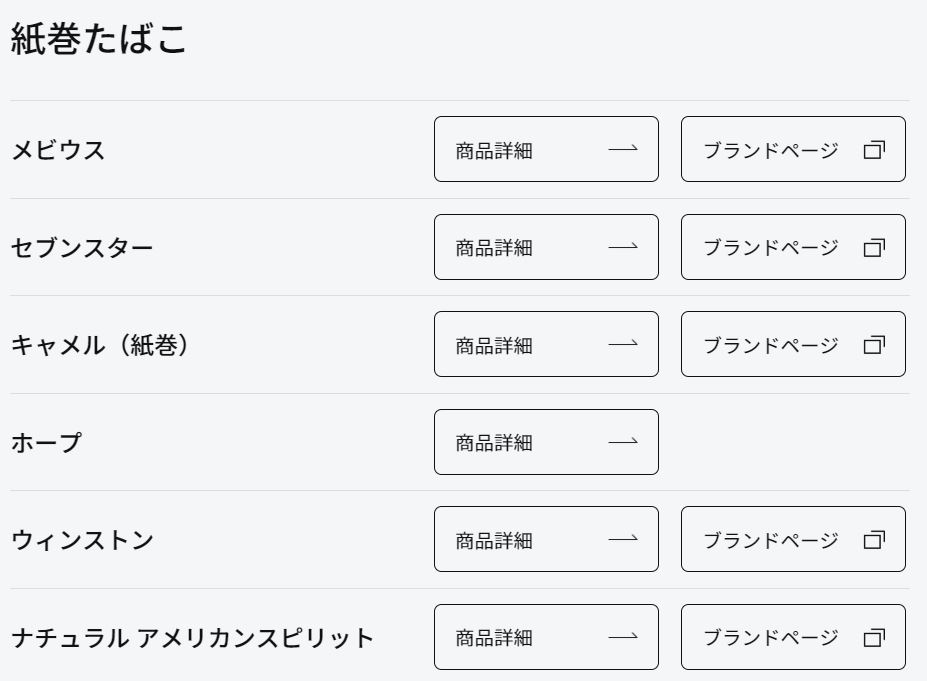Click the arrow icon in ウィンストン 商品詳細 button
This screenshot has height=681, width=927.
(x=623, y=539)
